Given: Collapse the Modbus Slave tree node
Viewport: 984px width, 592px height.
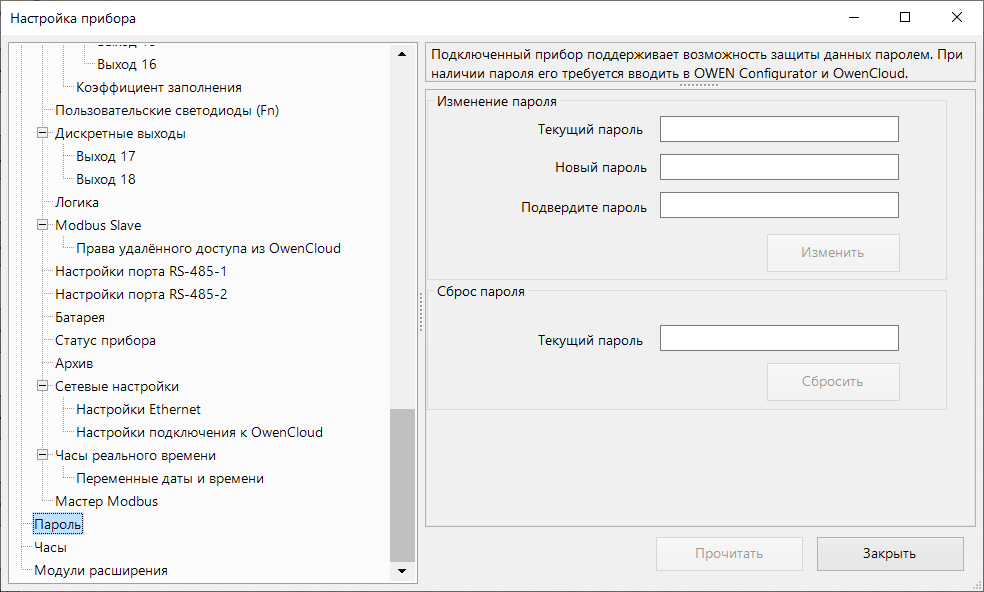Looking at the screenshot, I should [43, 226].
